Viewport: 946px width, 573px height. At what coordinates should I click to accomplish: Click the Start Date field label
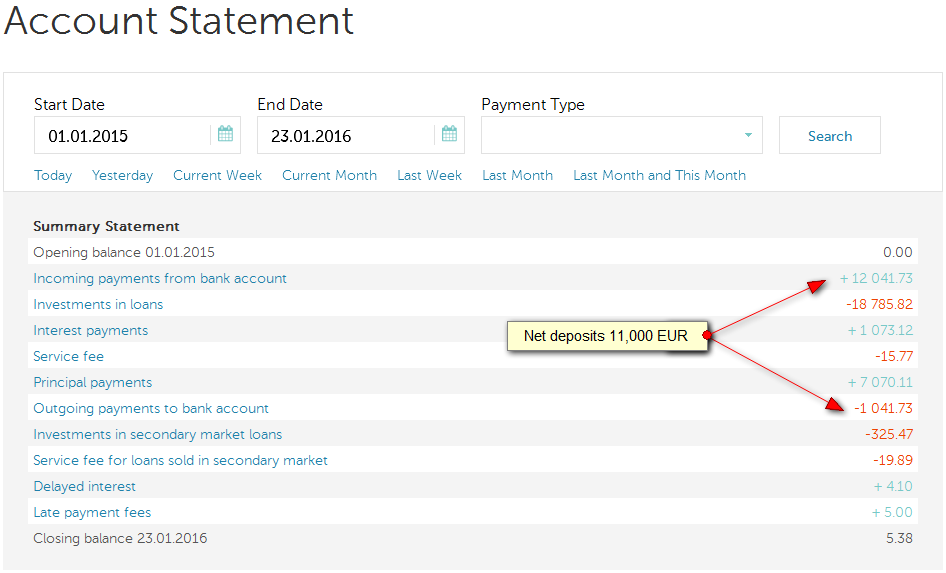point(69,104)
